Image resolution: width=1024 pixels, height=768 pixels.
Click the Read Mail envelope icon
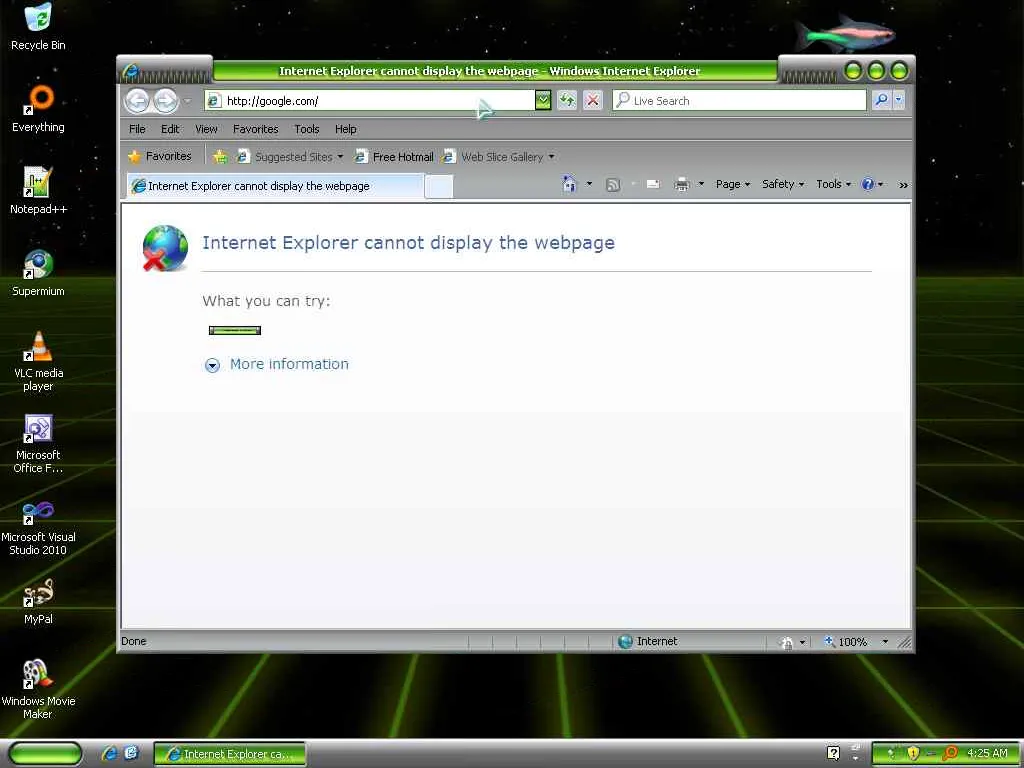652,185
